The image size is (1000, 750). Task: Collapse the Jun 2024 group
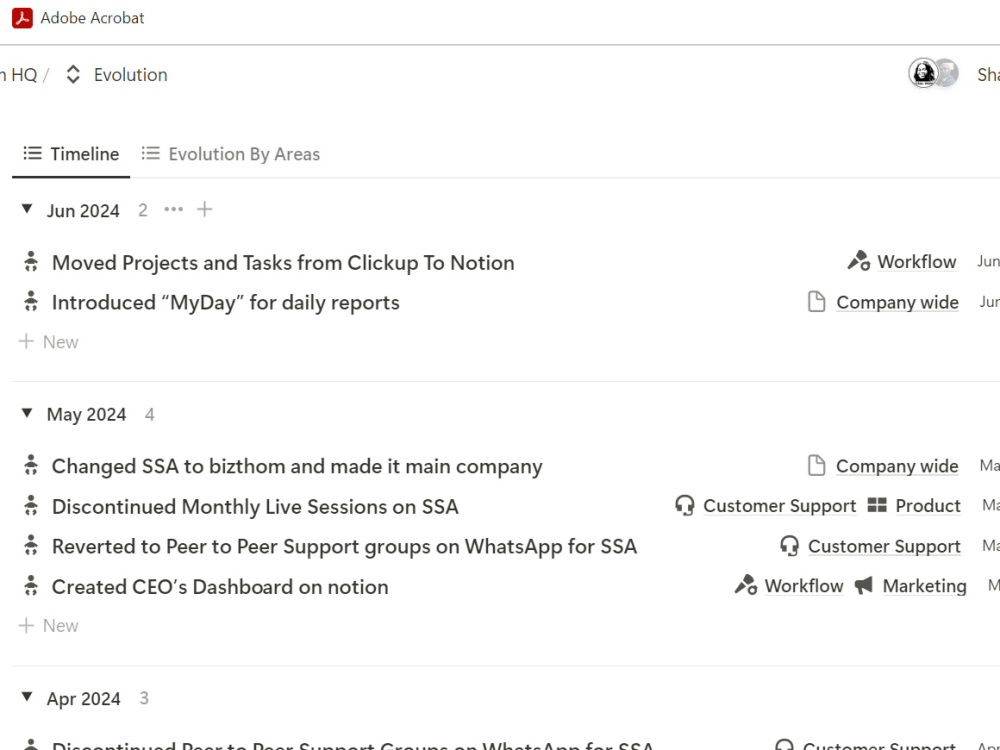(27, 209)
